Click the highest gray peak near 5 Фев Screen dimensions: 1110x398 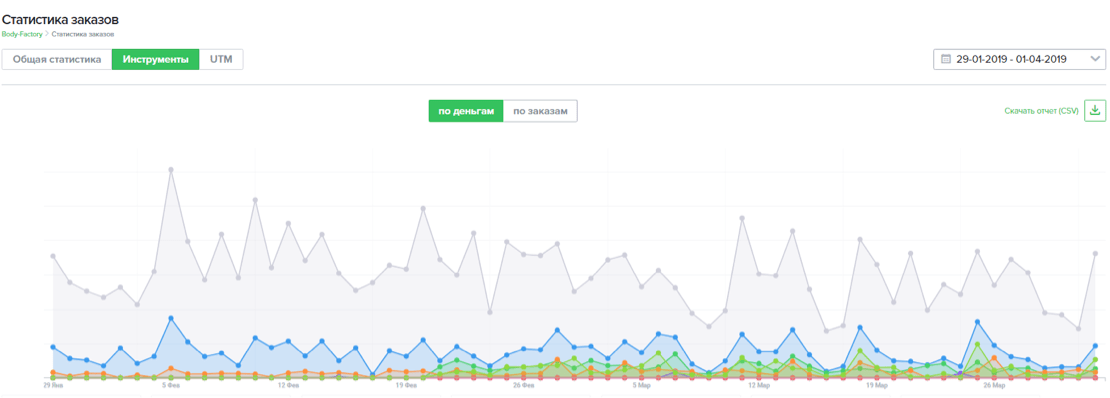point(171,170)
